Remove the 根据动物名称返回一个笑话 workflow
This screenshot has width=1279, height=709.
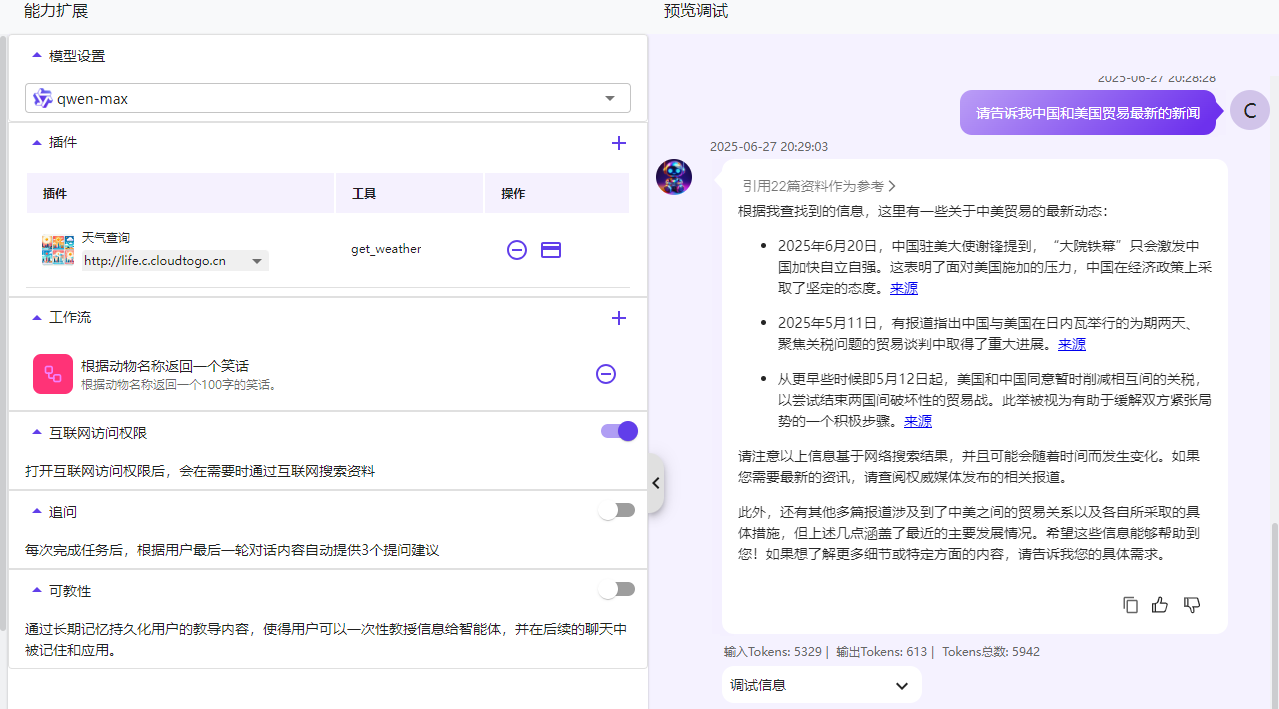[606, 374]
